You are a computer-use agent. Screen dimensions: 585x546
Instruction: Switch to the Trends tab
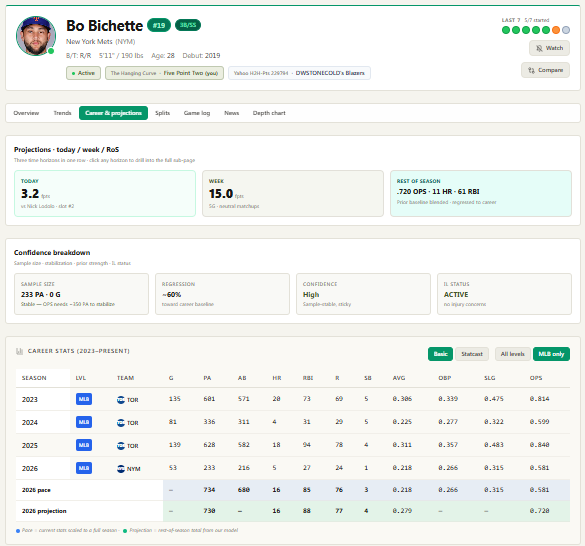62,113
